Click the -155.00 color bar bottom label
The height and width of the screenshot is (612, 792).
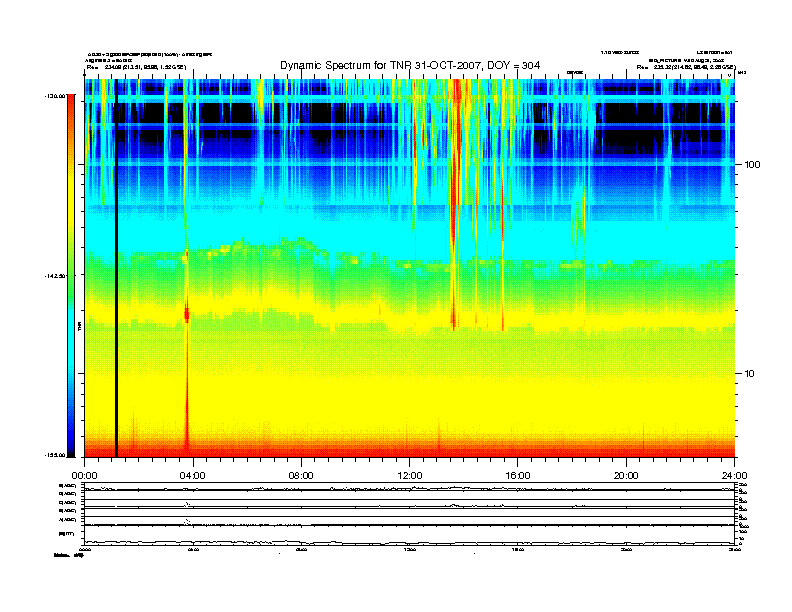coord(55,455)
